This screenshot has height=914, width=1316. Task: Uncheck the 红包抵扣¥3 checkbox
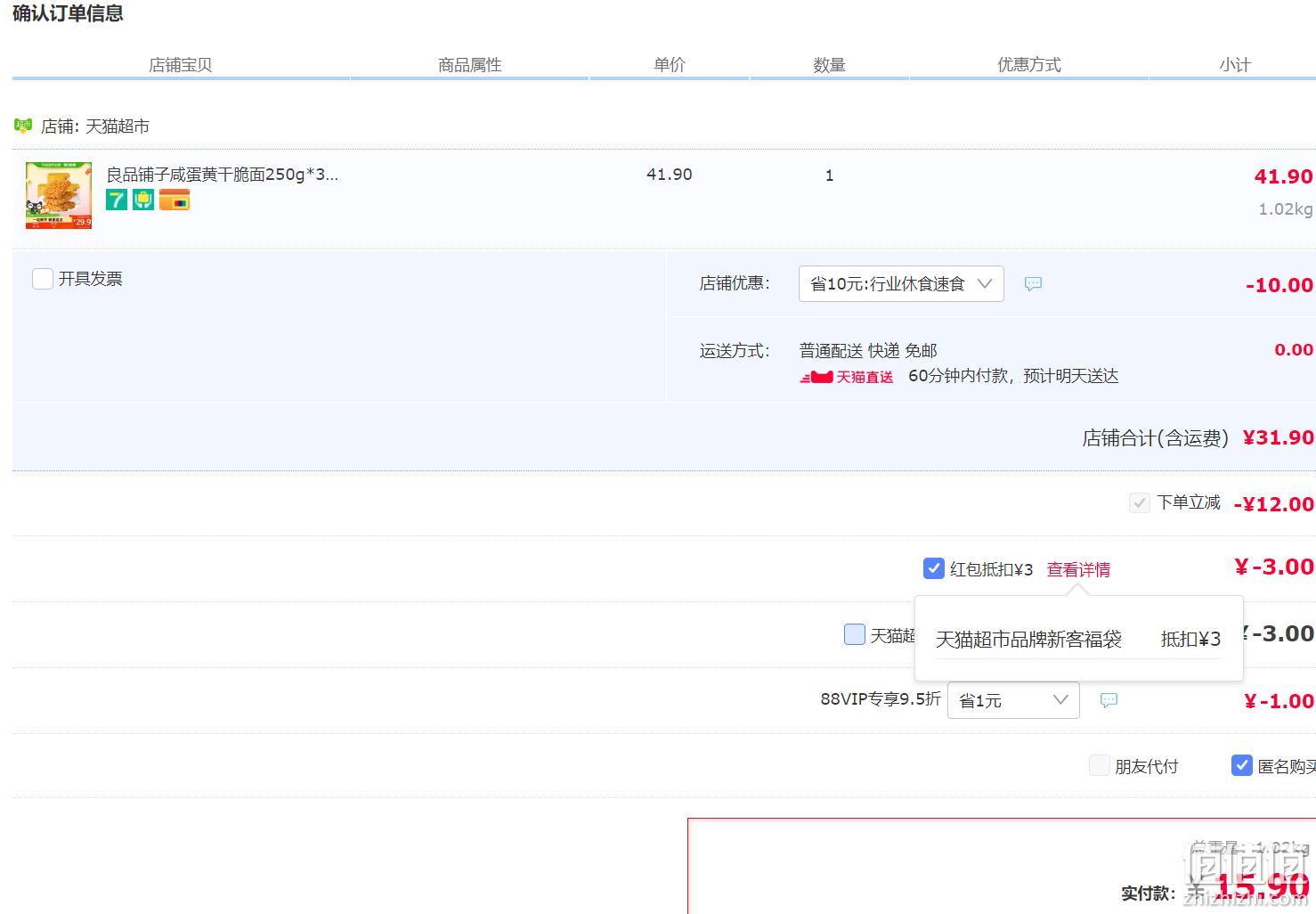pyautogui.click(x=934, y=568)
